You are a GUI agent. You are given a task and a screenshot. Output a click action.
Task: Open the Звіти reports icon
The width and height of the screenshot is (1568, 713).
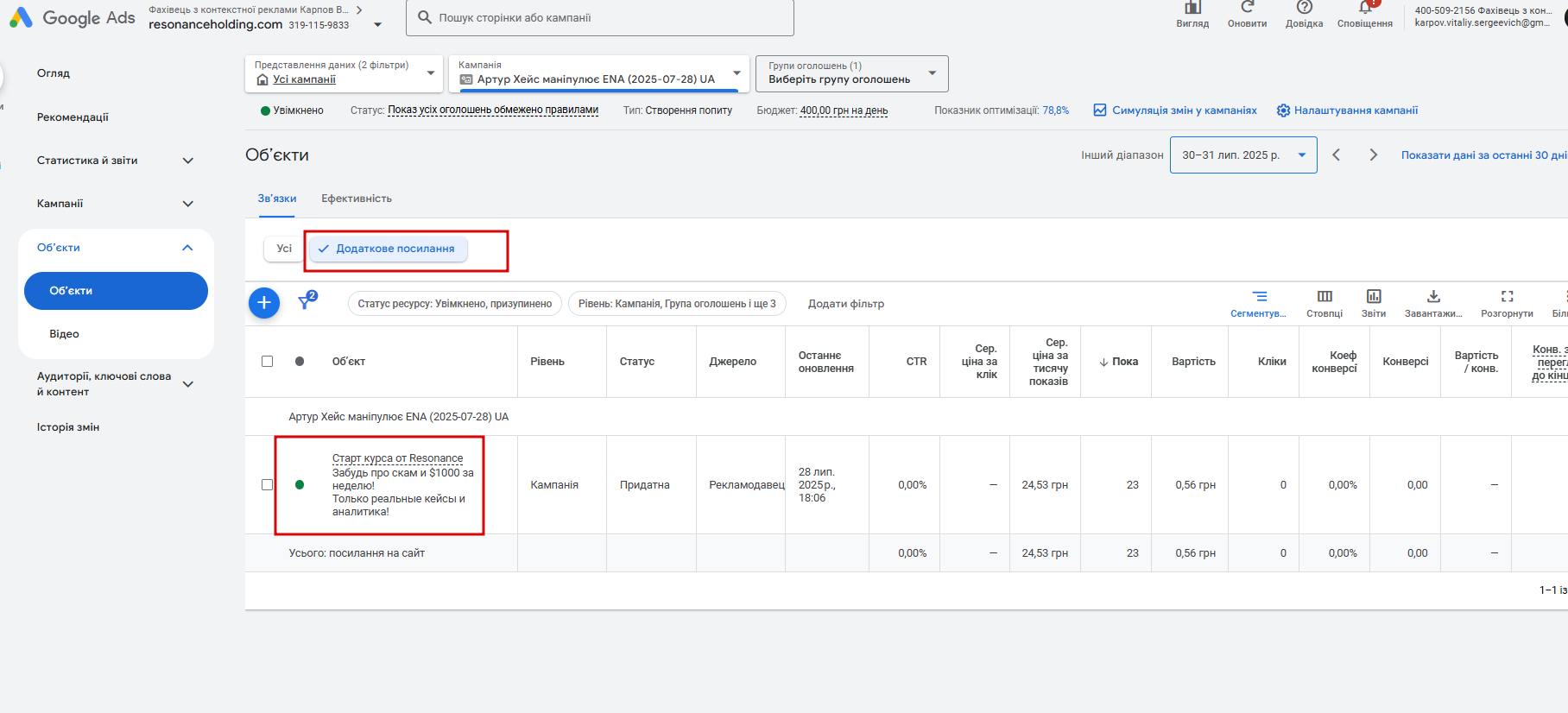[1374, 297]
